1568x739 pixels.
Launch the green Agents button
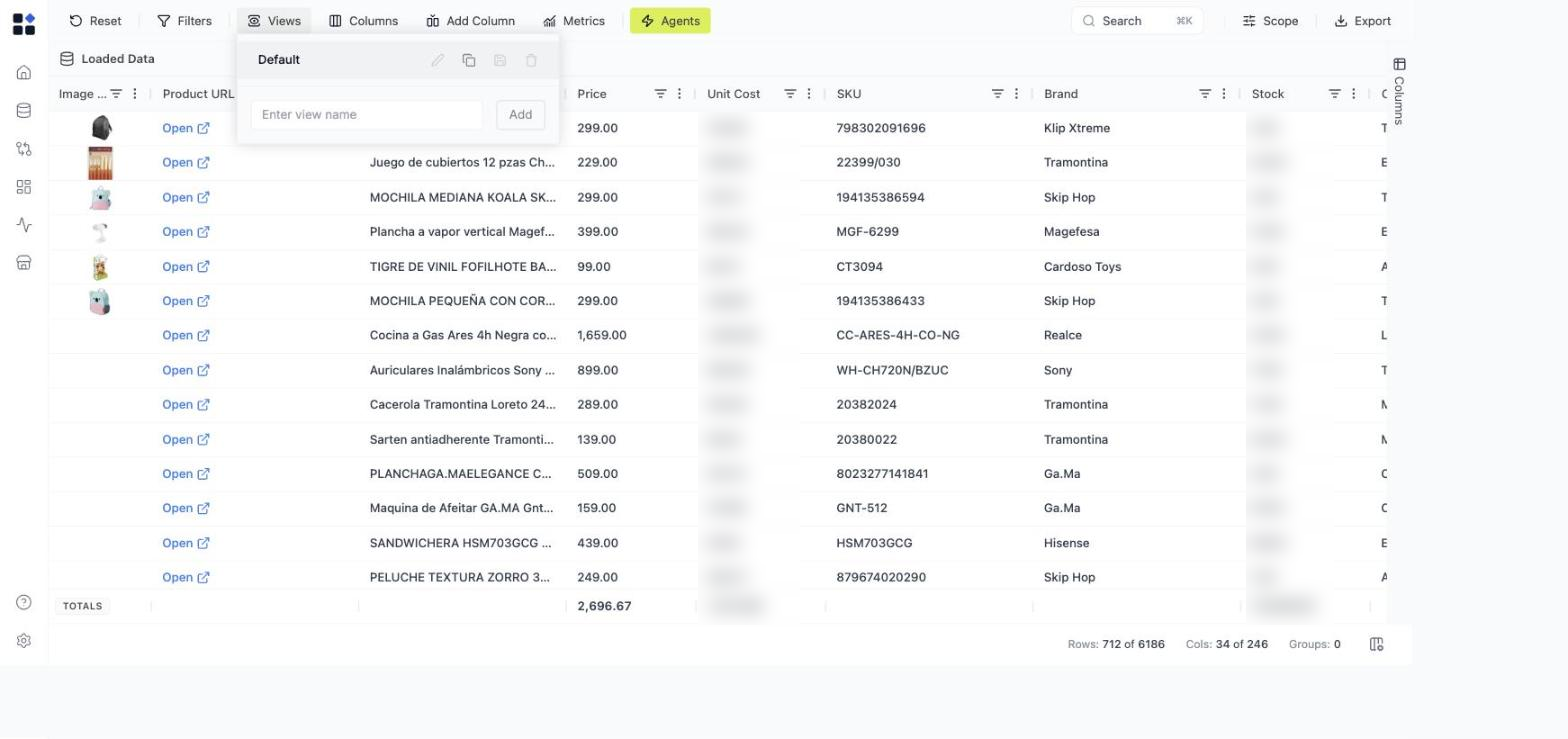[670, 21]
